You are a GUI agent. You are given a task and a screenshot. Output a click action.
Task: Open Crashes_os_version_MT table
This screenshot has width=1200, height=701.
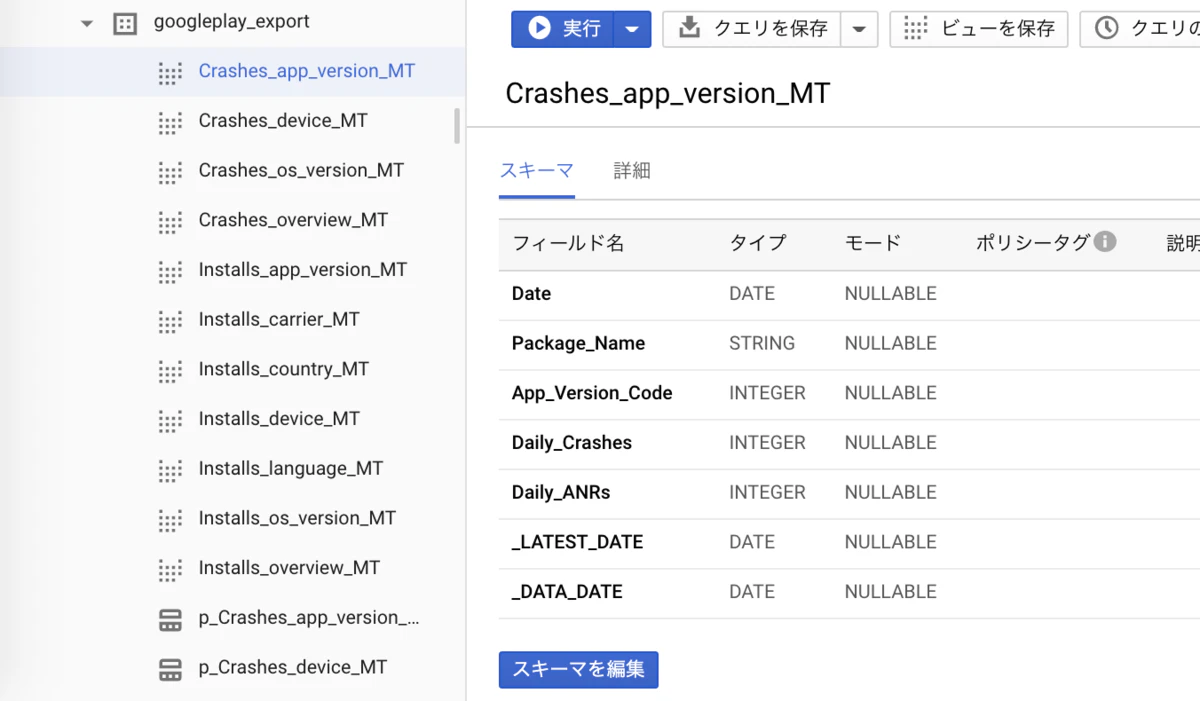pyautogui.click(x=301, y=170)
